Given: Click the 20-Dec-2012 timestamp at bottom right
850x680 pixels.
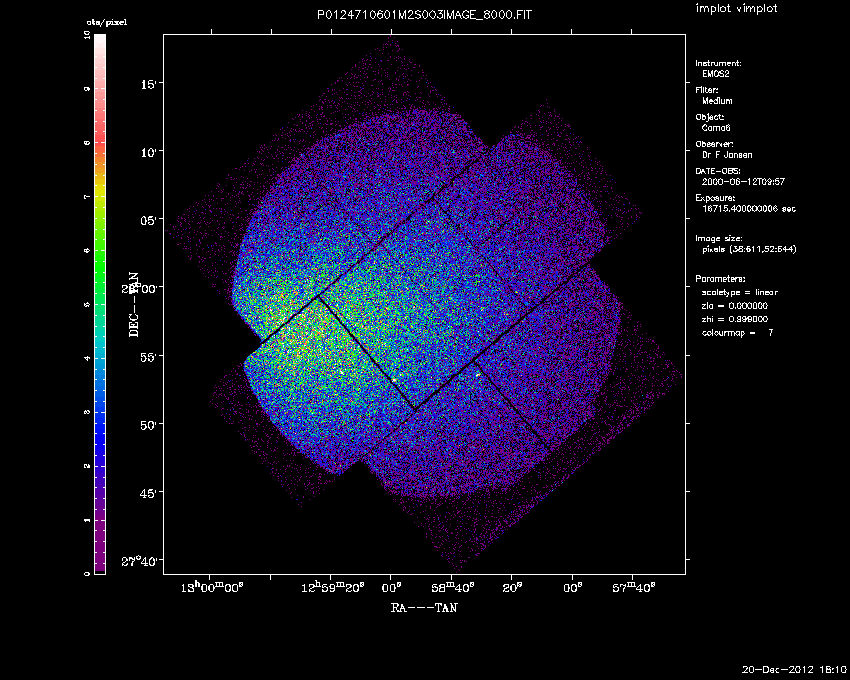Looking at the screenshot, I should (x=794, y=668).
